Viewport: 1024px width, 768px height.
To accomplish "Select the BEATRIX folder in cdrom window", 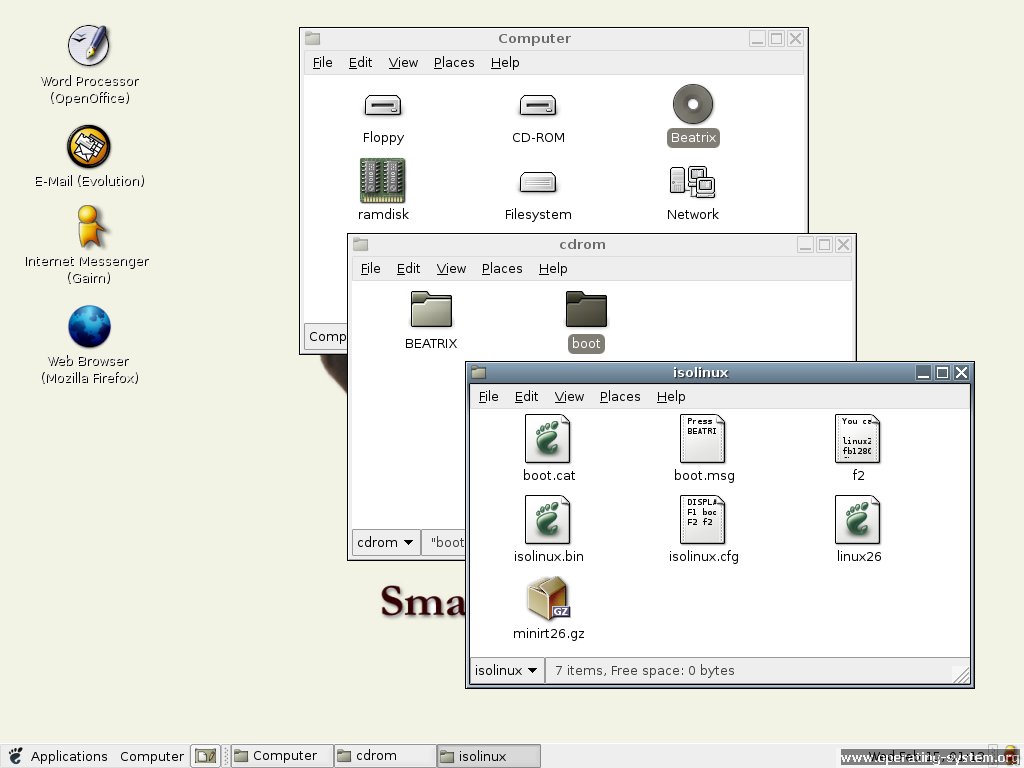I will (x=431, y=309).
